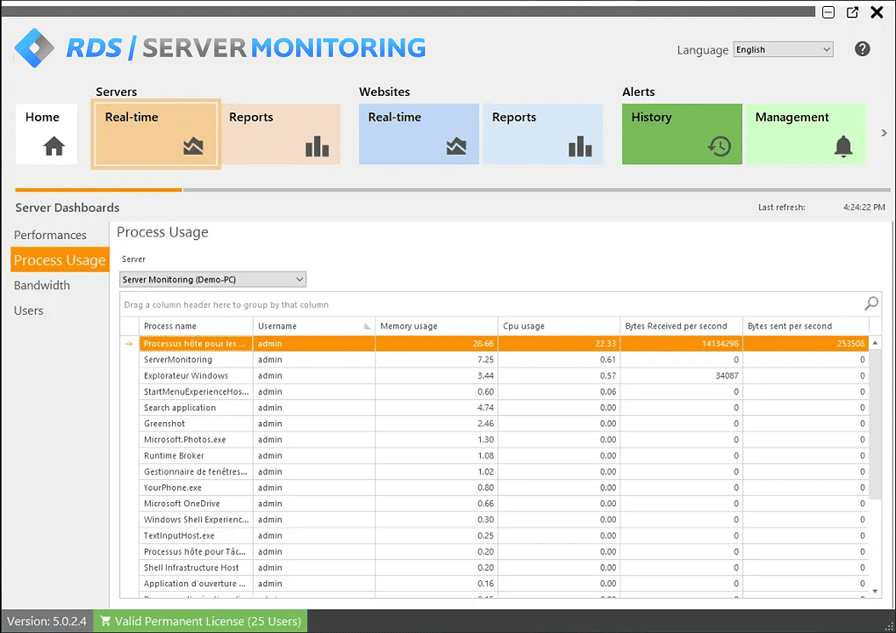Viewport: 896px width, 633px height.
Task: Switch to the Bandwidth dashboard tab
Action: 42,285
